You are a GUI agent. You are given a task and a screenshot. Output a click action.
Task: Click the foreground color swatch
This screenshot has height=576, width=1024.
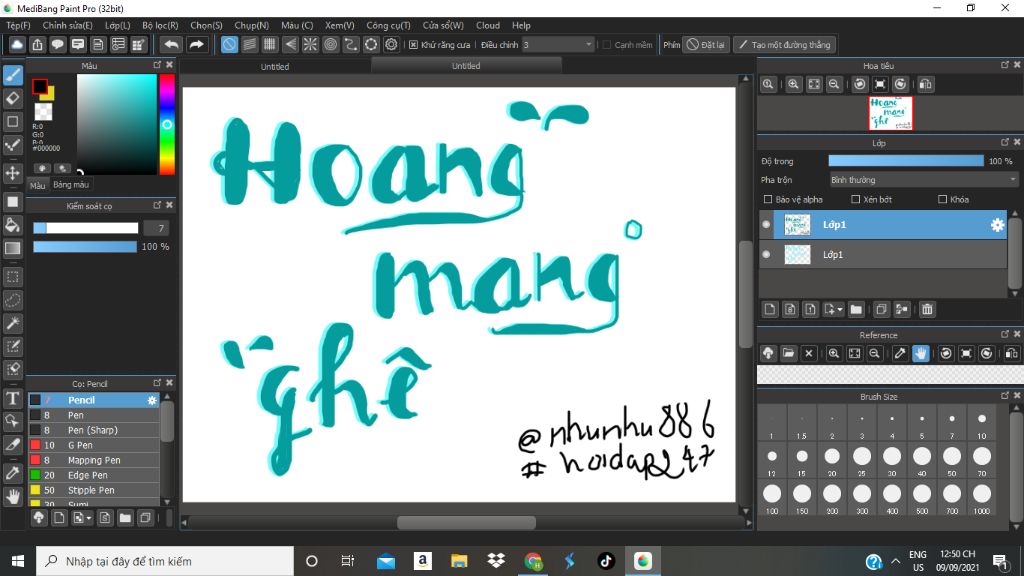coord(40,86)
